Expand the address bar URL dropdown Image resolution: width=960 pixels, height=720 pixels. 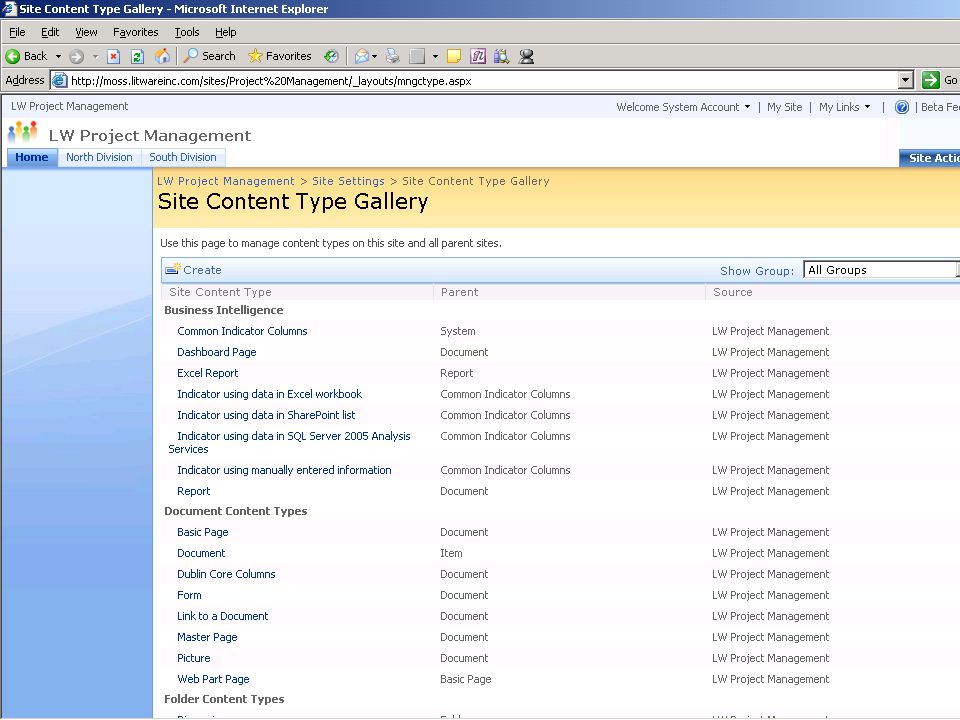pyautogui.click(x=906, y=80)
